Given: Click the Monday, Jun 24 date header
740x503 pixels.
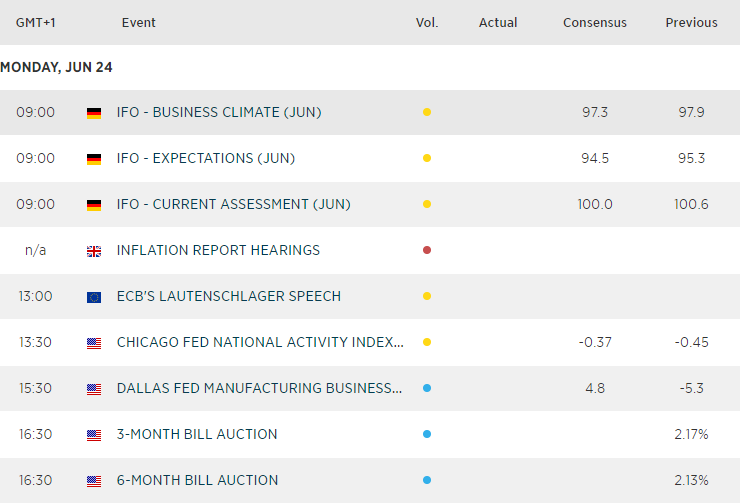Looking at the screenshot, I should [57, 67].
